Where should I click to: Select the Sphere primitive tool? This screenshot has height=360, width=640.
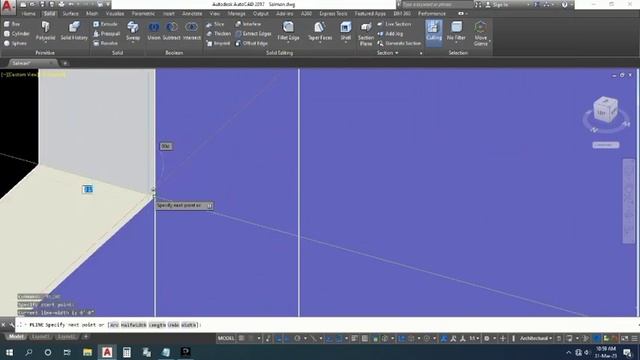coord(15,43)
